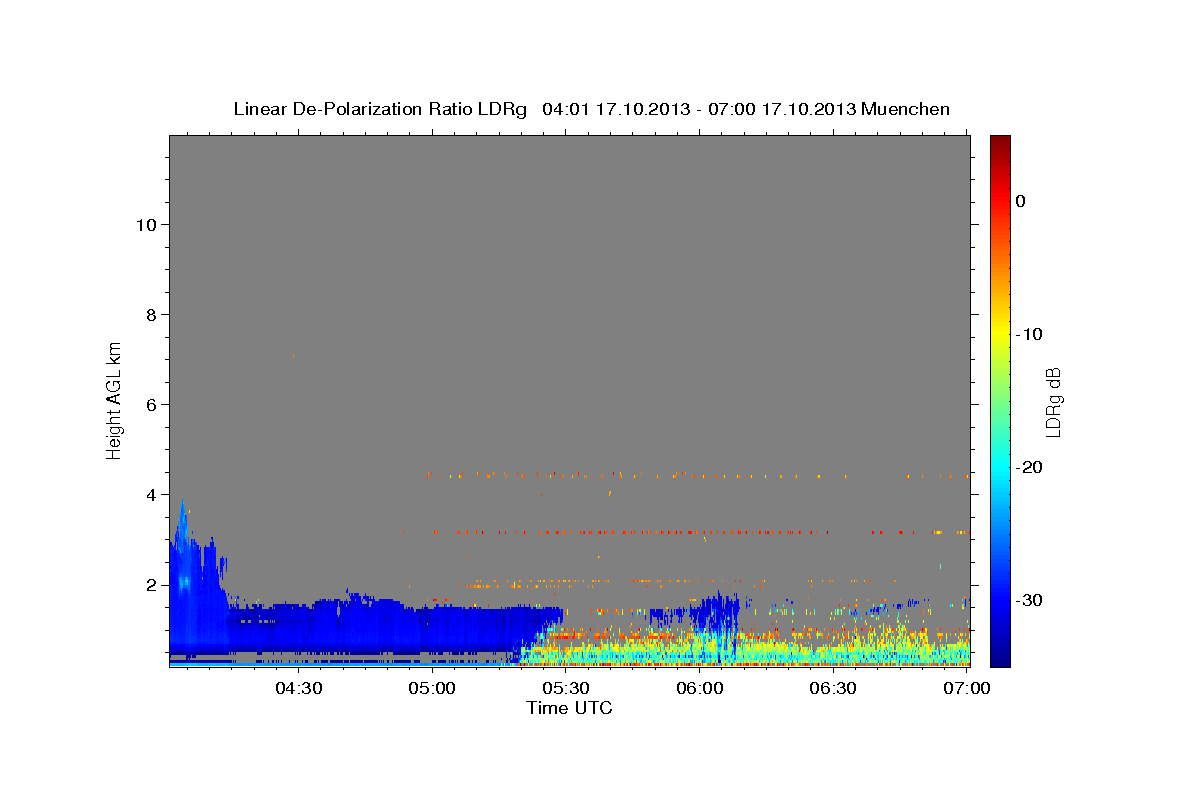
Task: Click the height tick label 4
Action: coord(149,495)
